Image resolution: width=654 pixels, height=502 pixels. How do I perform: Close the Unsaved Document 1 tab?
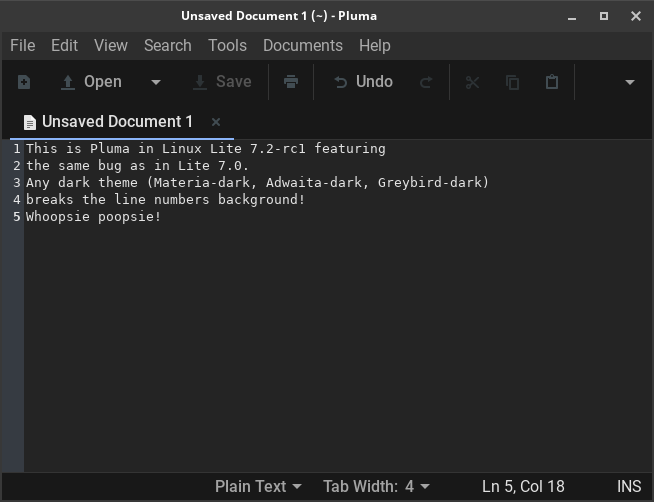coord(216,122)
